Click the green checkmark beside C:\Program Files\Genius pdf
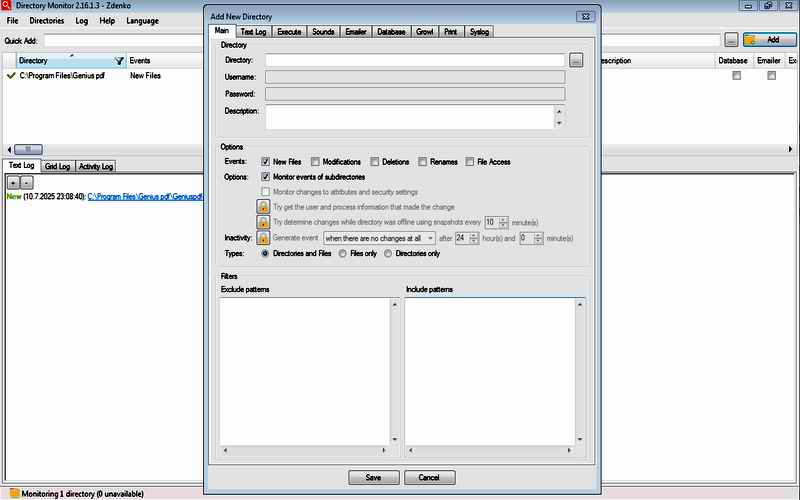 (x=11, y=76)
